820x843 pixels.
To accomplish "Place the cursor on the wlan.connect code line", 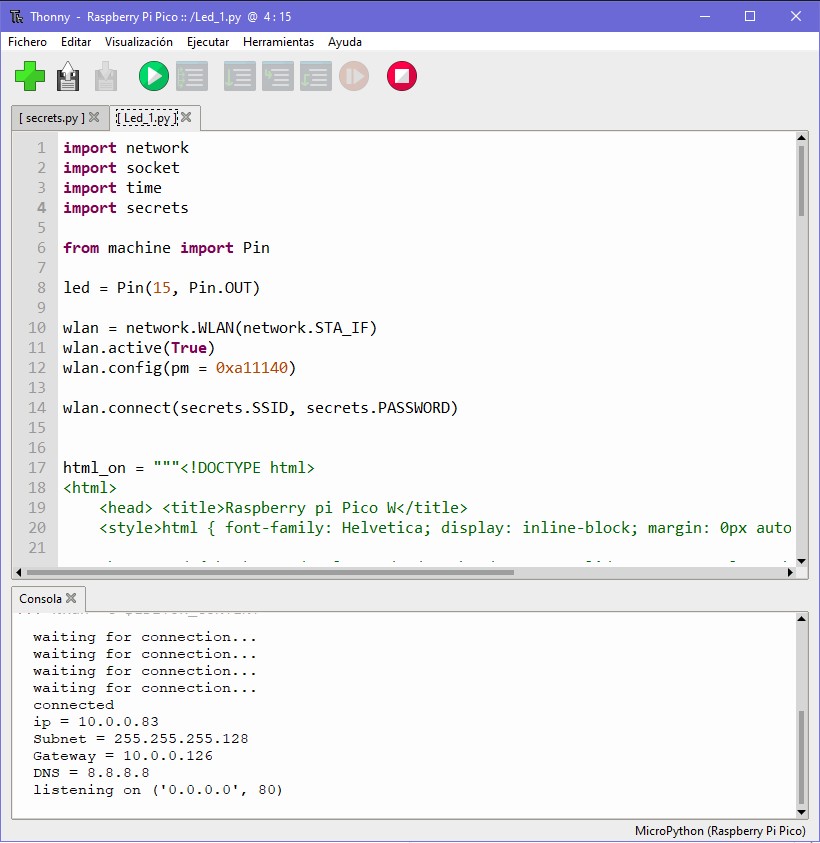I will 260,408.
